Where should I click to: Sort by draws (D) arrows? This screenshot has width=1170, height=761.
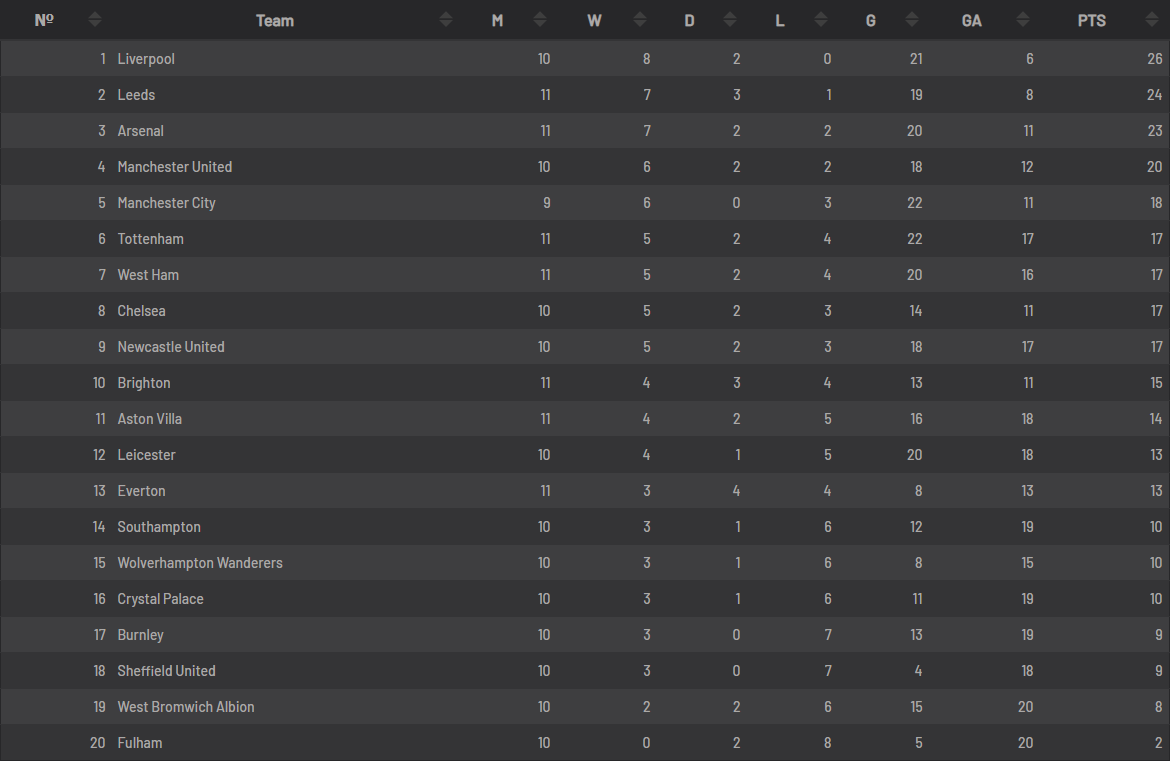730,20
